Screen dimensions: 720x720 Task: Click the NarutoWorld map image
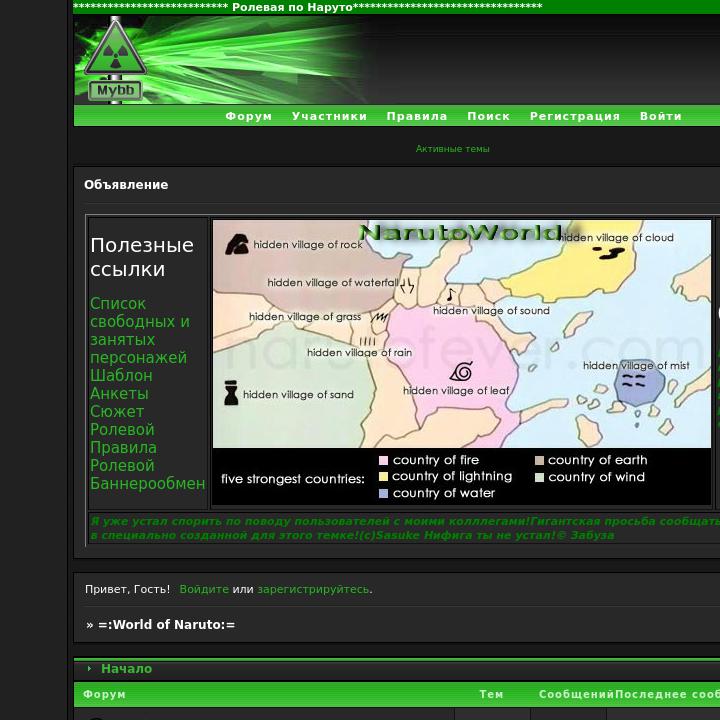click(461, 363)
